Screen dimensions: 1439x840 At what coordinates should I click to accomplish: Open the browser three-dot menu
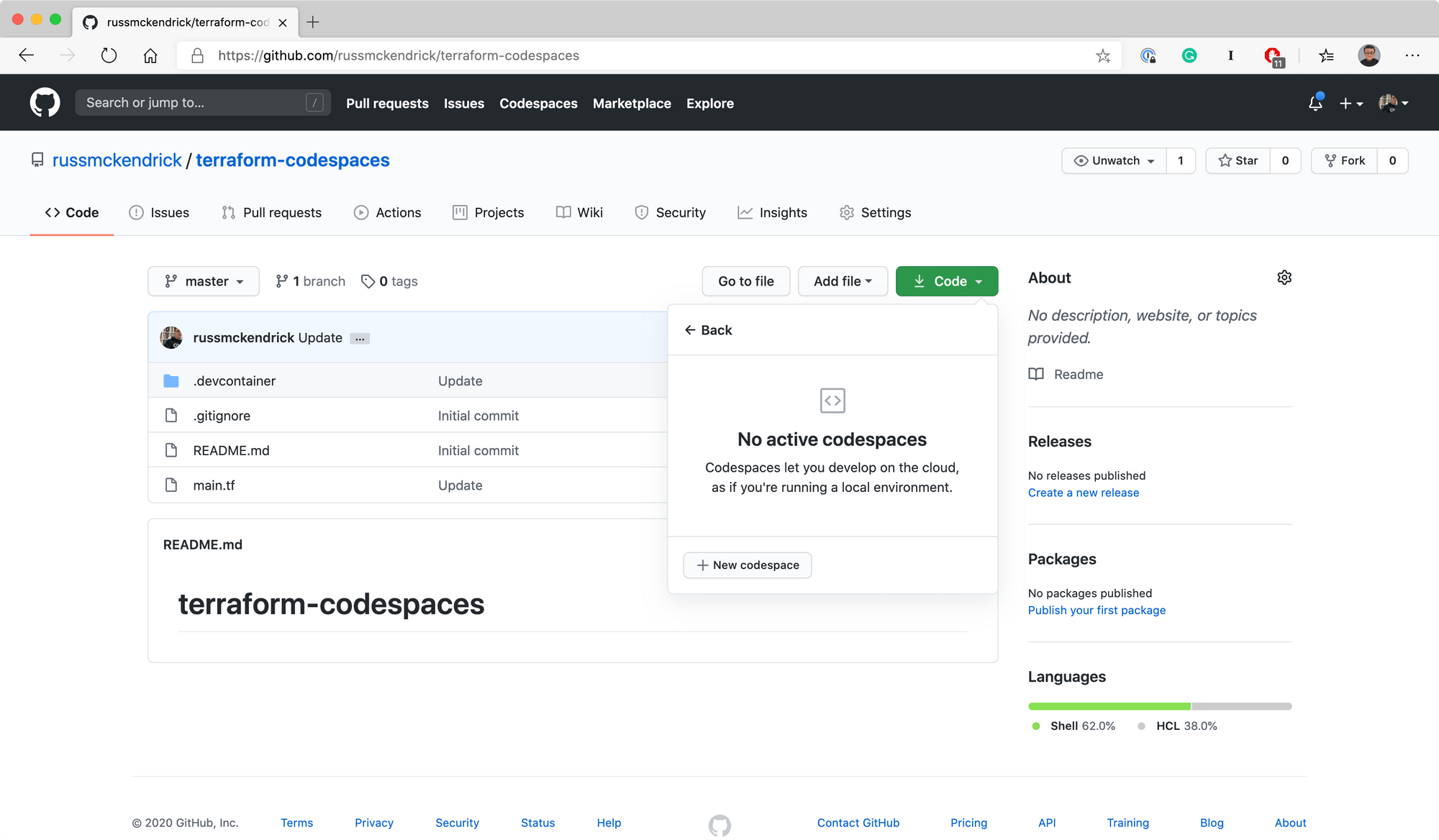[x=1412, y=55]
